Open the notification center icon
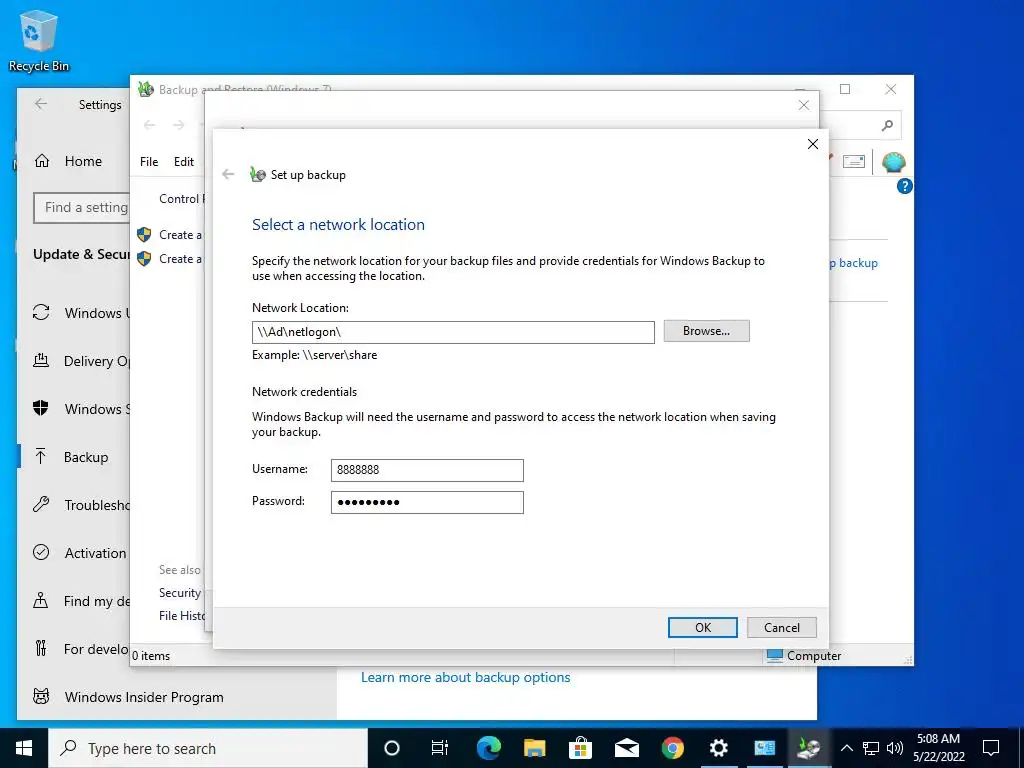This screenshot has height=768, width=1024. coord(991,748)
